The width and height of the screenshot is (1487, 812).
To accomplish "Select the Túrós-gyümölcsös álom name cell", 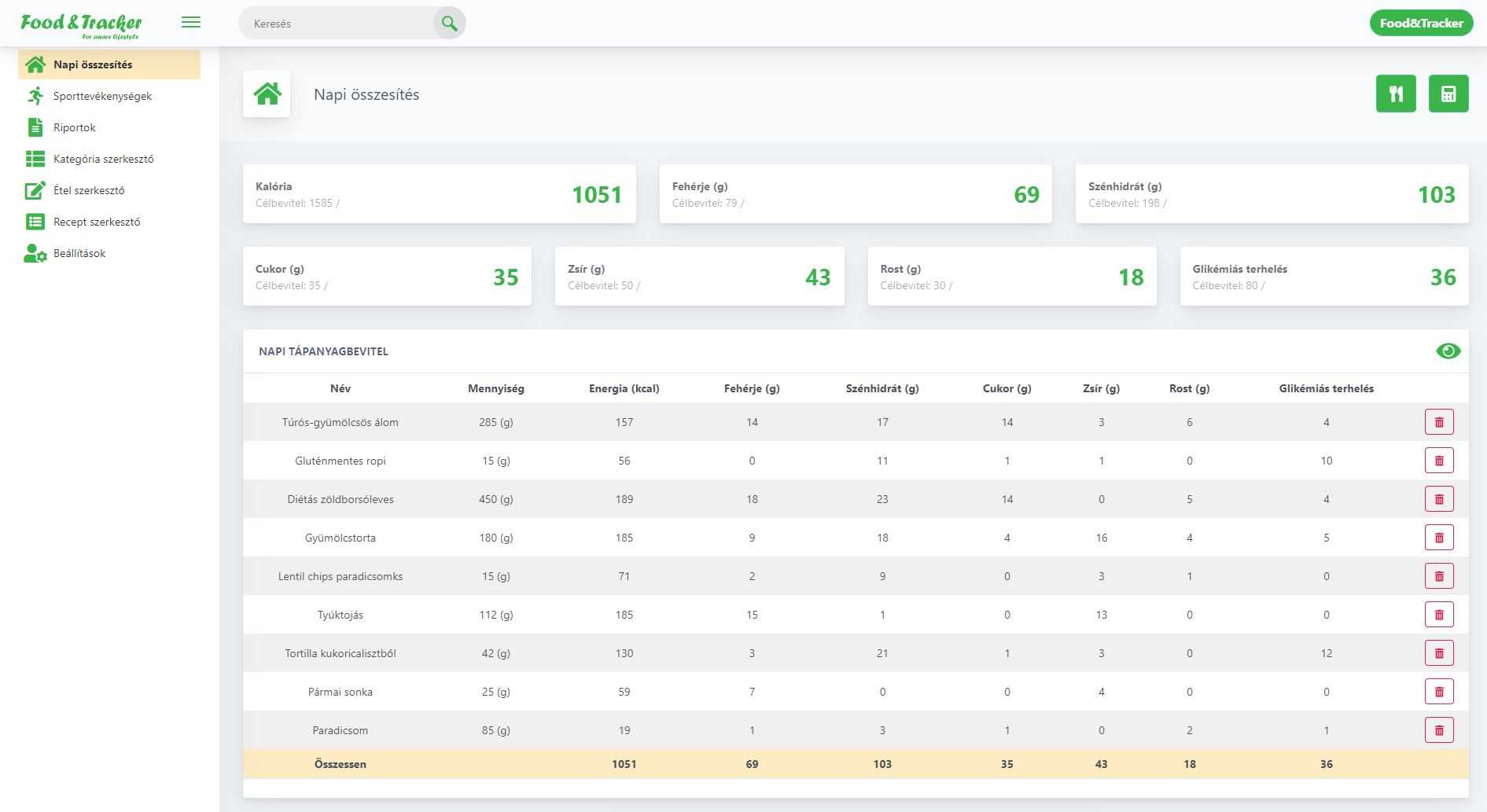I will (340, 422).
